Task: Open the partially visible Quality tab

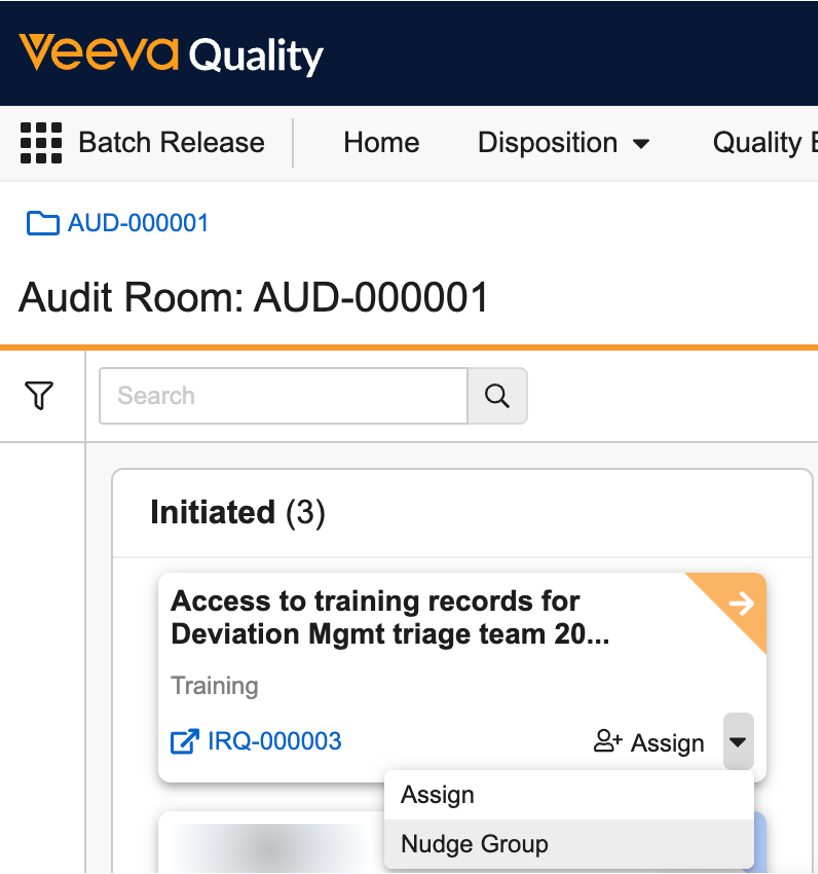Action: pyautogui.click(x=762, y=143)
